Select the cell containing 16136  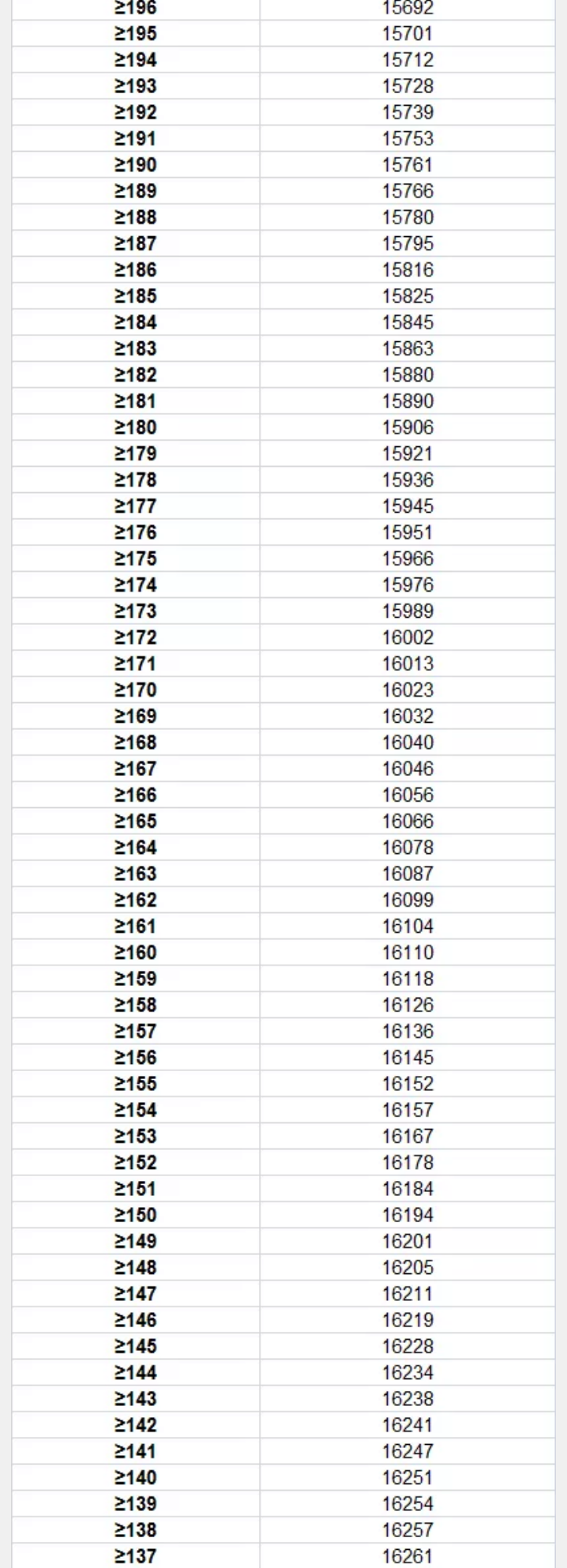tap(407, 1031)
